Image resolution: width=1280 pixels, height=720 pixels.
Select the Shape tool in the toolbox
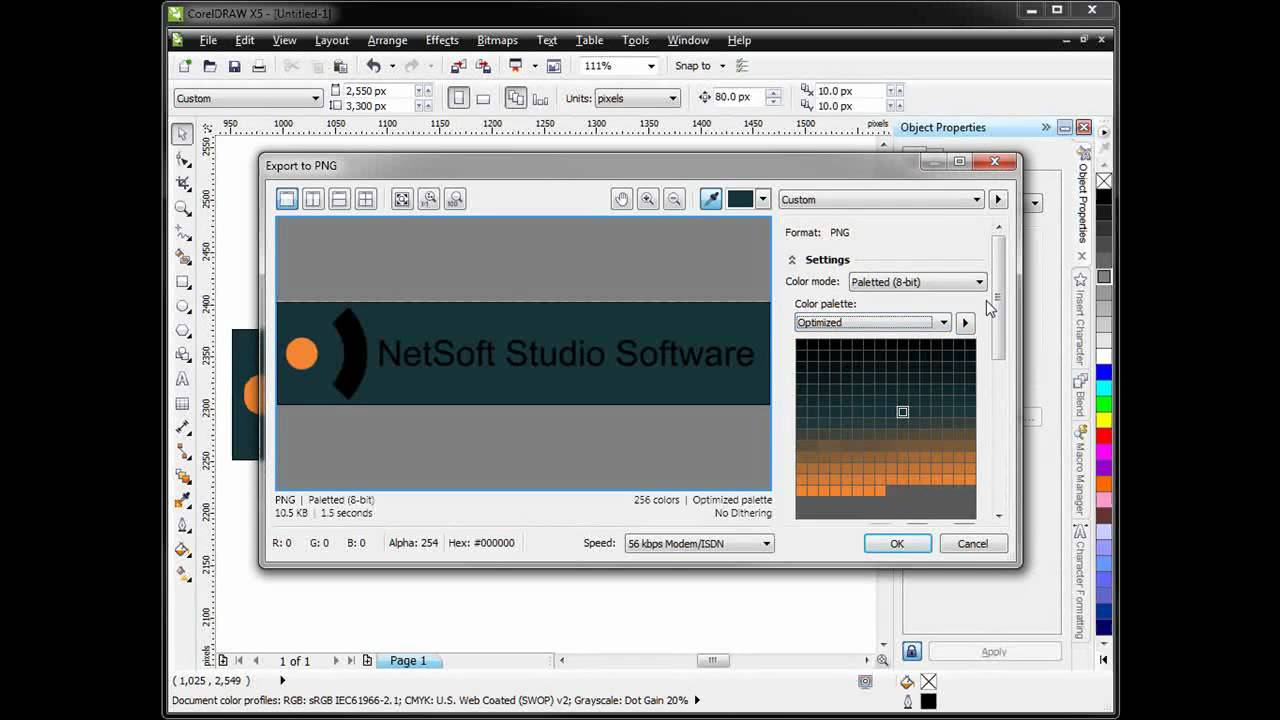pos(183,159)
